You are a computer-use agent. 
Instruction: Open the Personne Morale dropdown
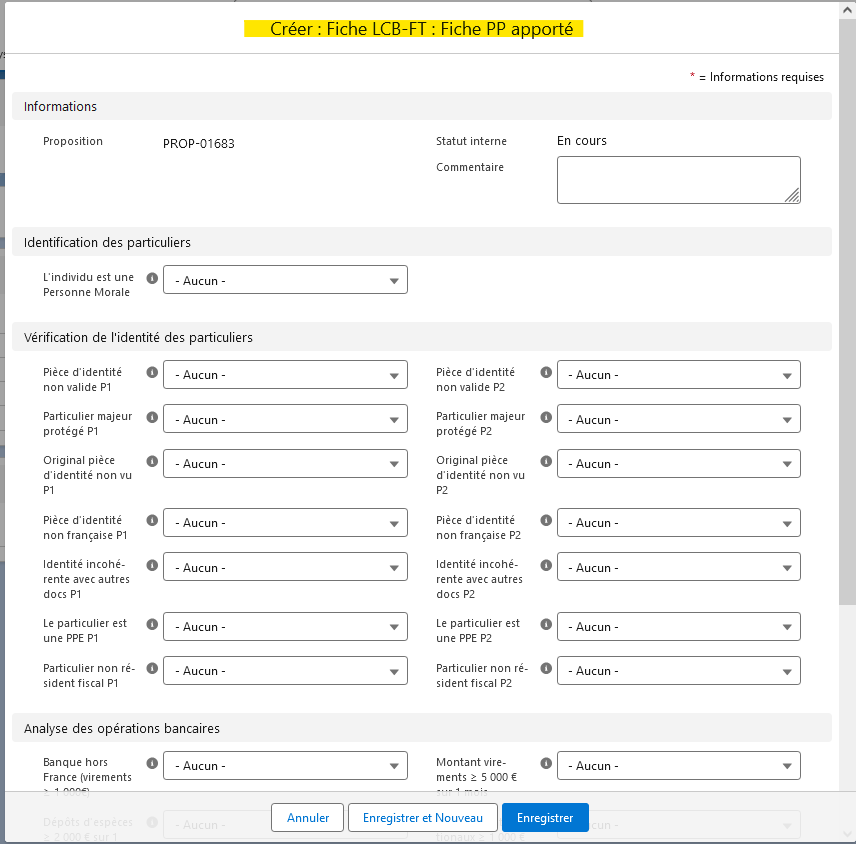285,281
